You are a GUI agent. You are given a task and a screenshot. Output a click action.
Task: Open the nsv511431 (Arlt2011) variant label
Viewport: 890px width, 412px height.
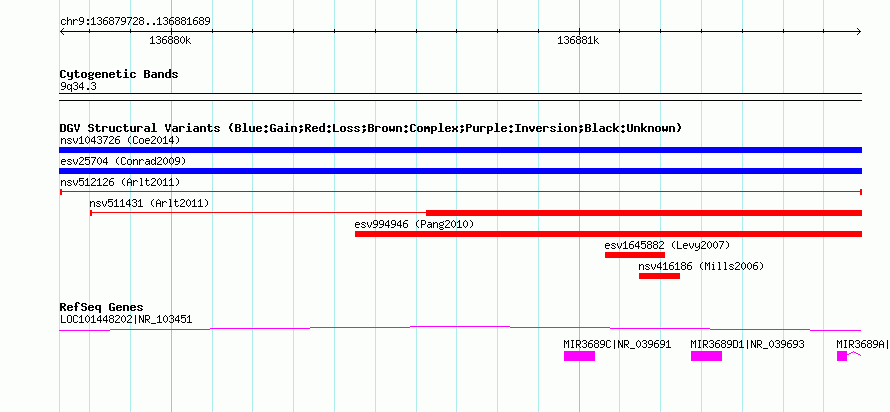point(149,203)
